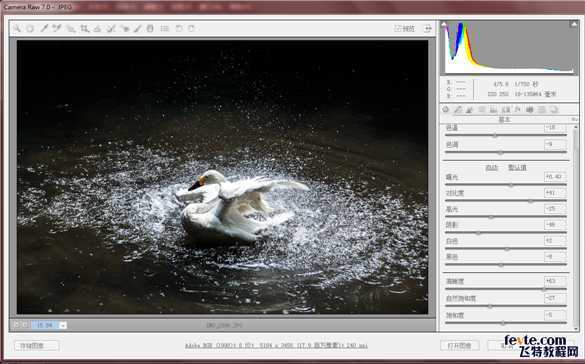Zoom out with the minus button
Image resolution: width=585 pixels, height=364 pixels.
16,325
